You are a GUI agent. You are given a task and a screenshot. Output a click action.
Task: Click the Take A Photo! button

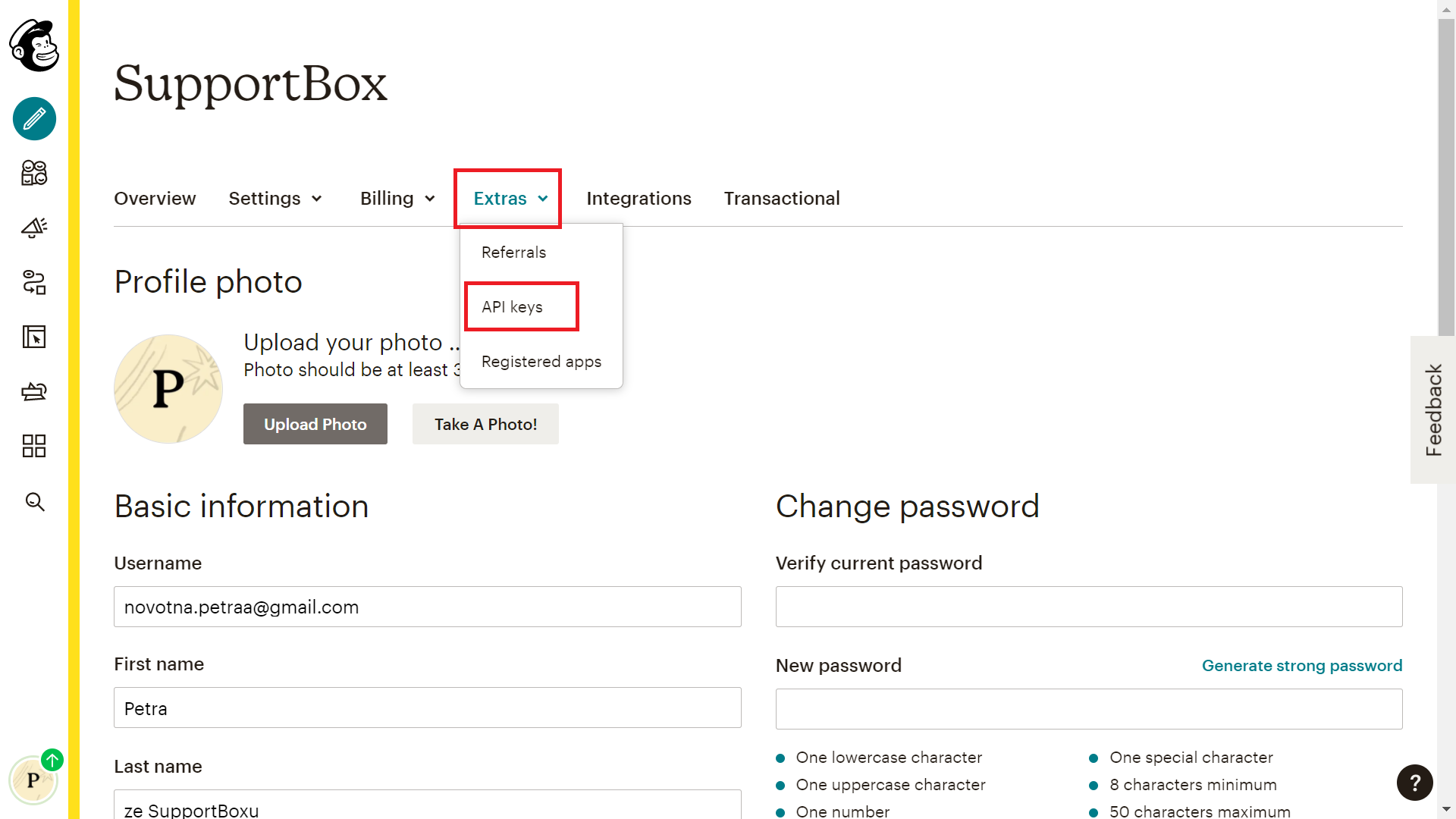485,424
